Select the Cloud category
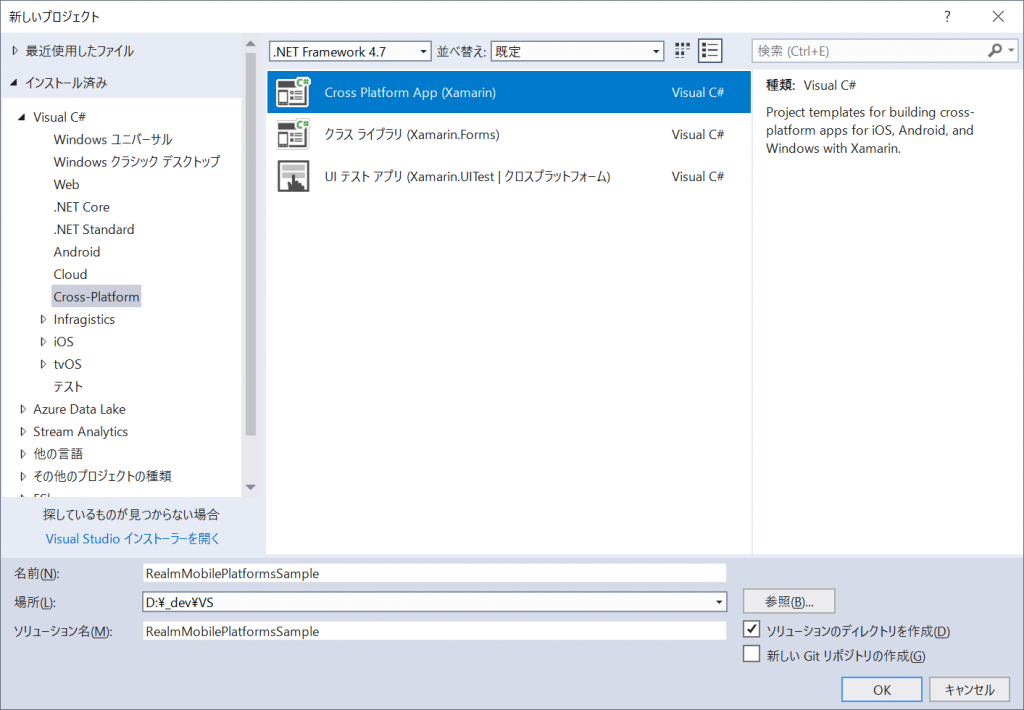The width and height of the screenshot is (1024, 710). click(70, 274)
